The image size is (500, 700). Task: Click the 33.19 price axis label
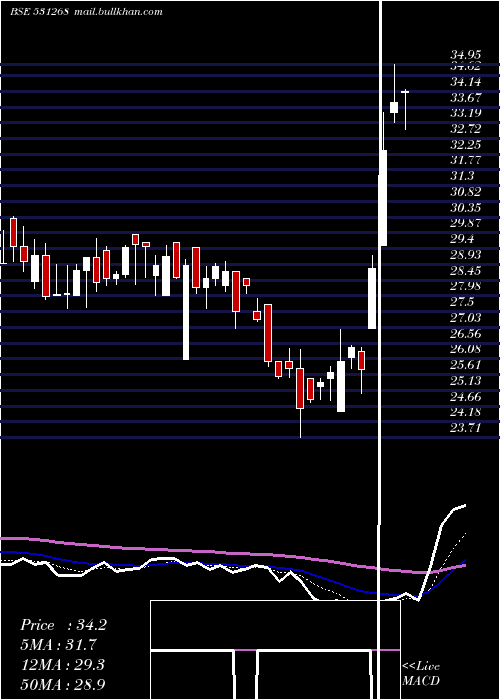click(x=466, y=113)
